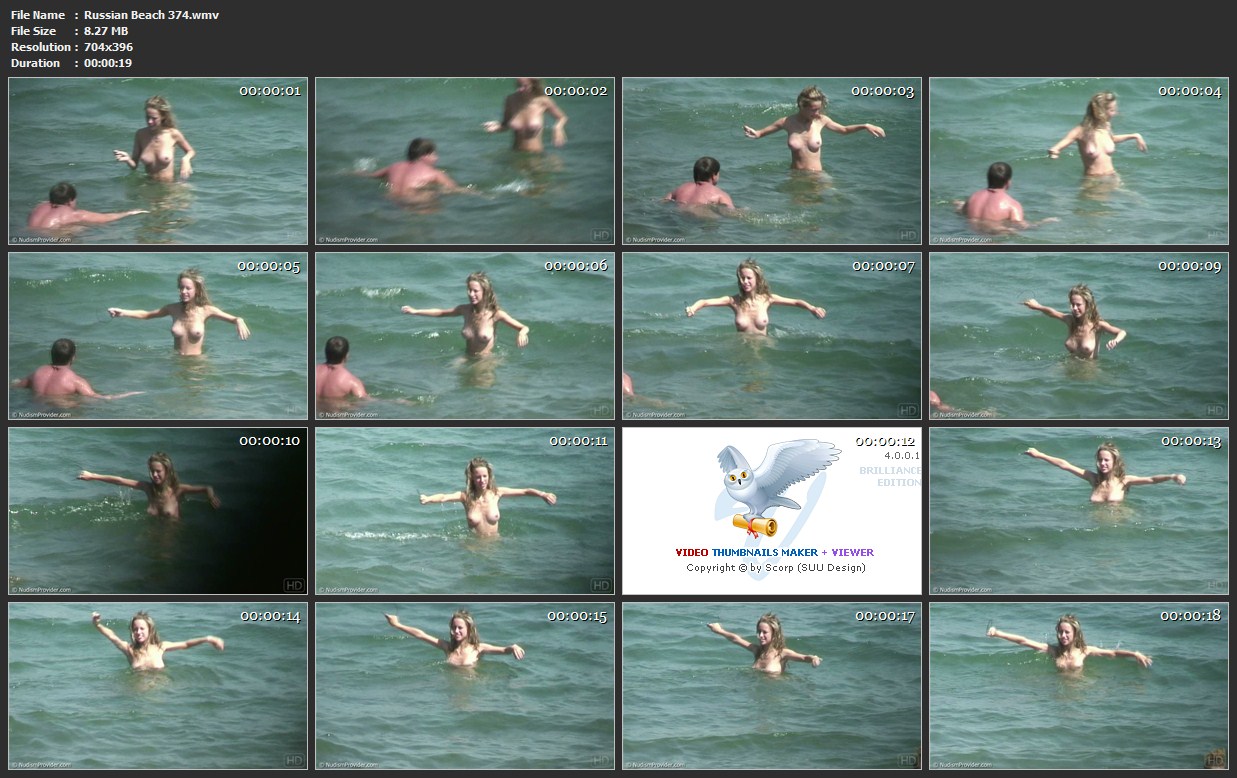The width and height of the screenshot is (1237, 778).
Task: Click the 00:00:06 timestamp label
Action: click(575, 266)
